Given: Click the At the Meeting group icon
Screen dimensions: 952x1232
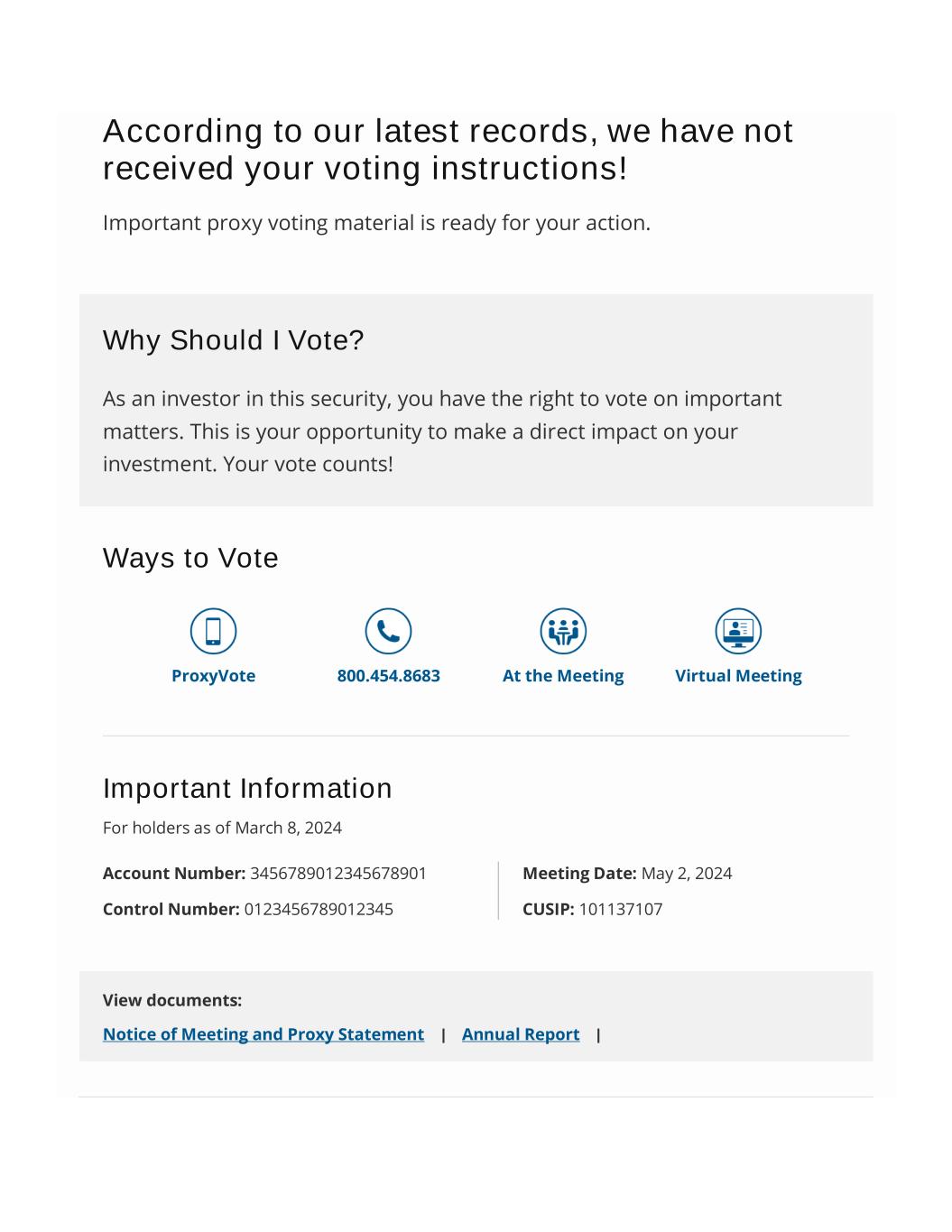Looking at the screenshot, I should pos(563,631).
